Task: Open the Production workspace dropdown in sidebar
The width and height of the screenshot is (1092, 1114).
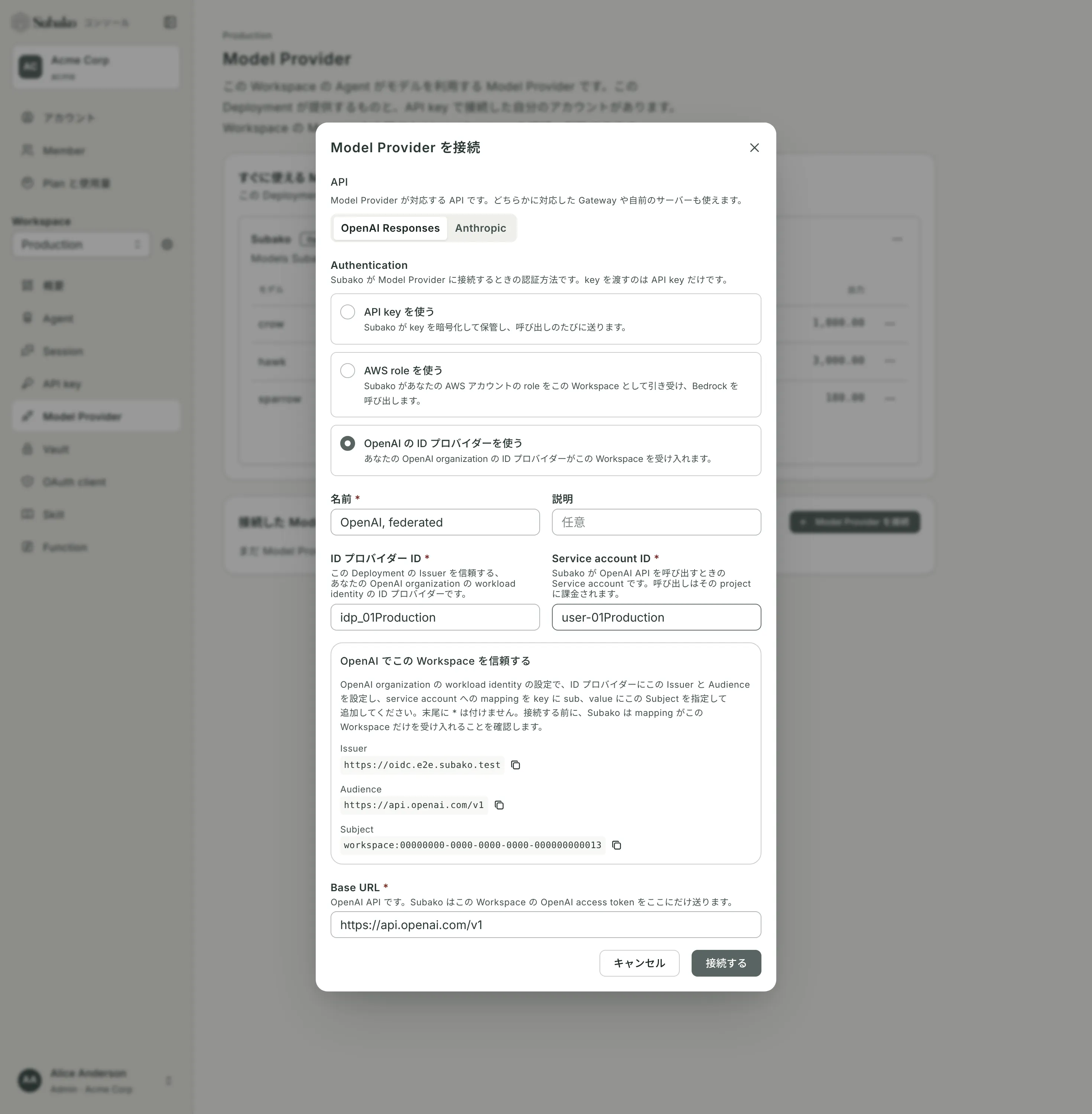Action: point(81,245)
